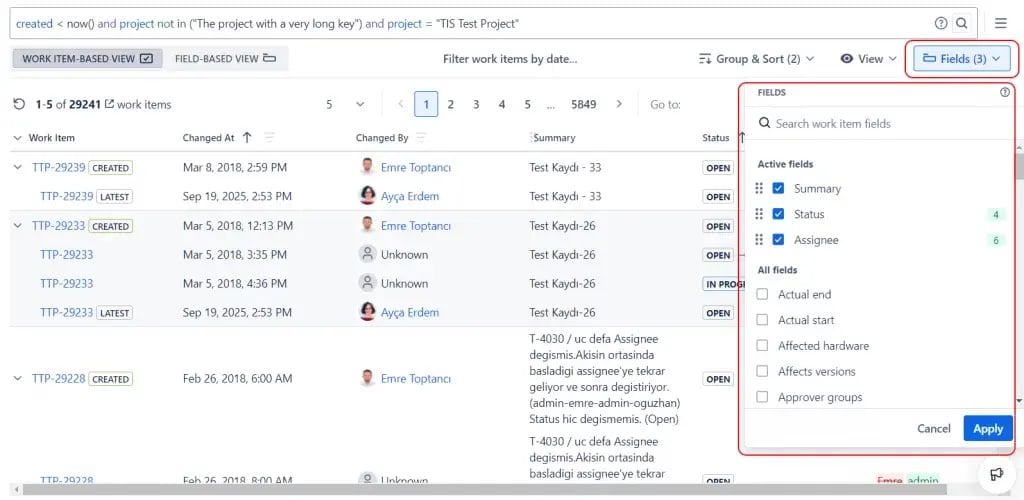This screenshot has height=500, width=1024.
Task: Click the Changed By filter icon
Action: [x=421, y=138]
